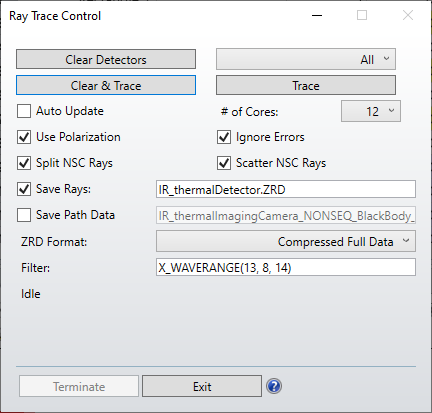Viewport: 432px width, 413px height.
Task: Minimize the Ray Trace Control window
Action: (x=317, y=15)
